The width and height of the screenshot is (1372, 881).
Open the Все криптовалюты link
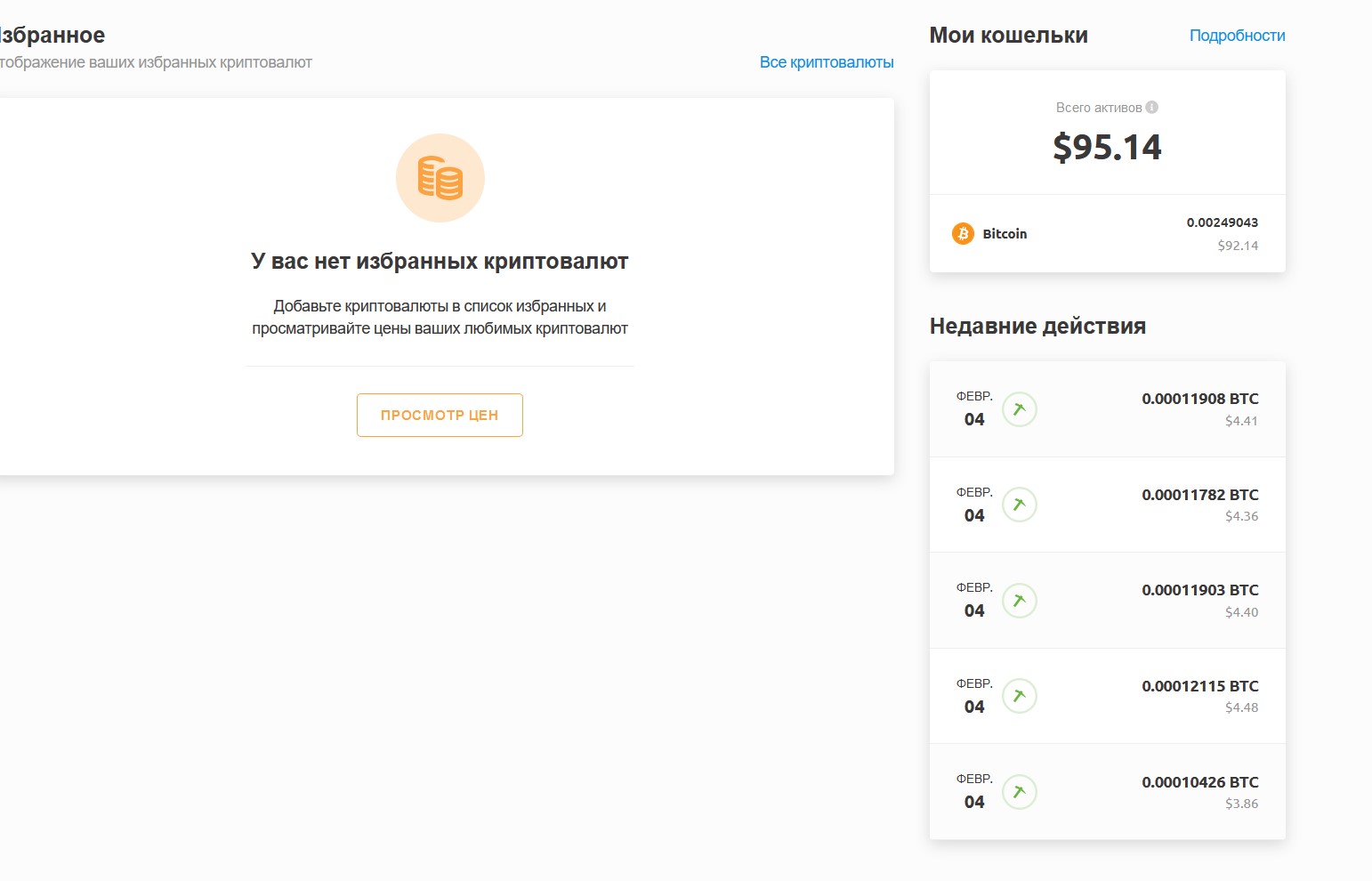click(x=826, y=62)
